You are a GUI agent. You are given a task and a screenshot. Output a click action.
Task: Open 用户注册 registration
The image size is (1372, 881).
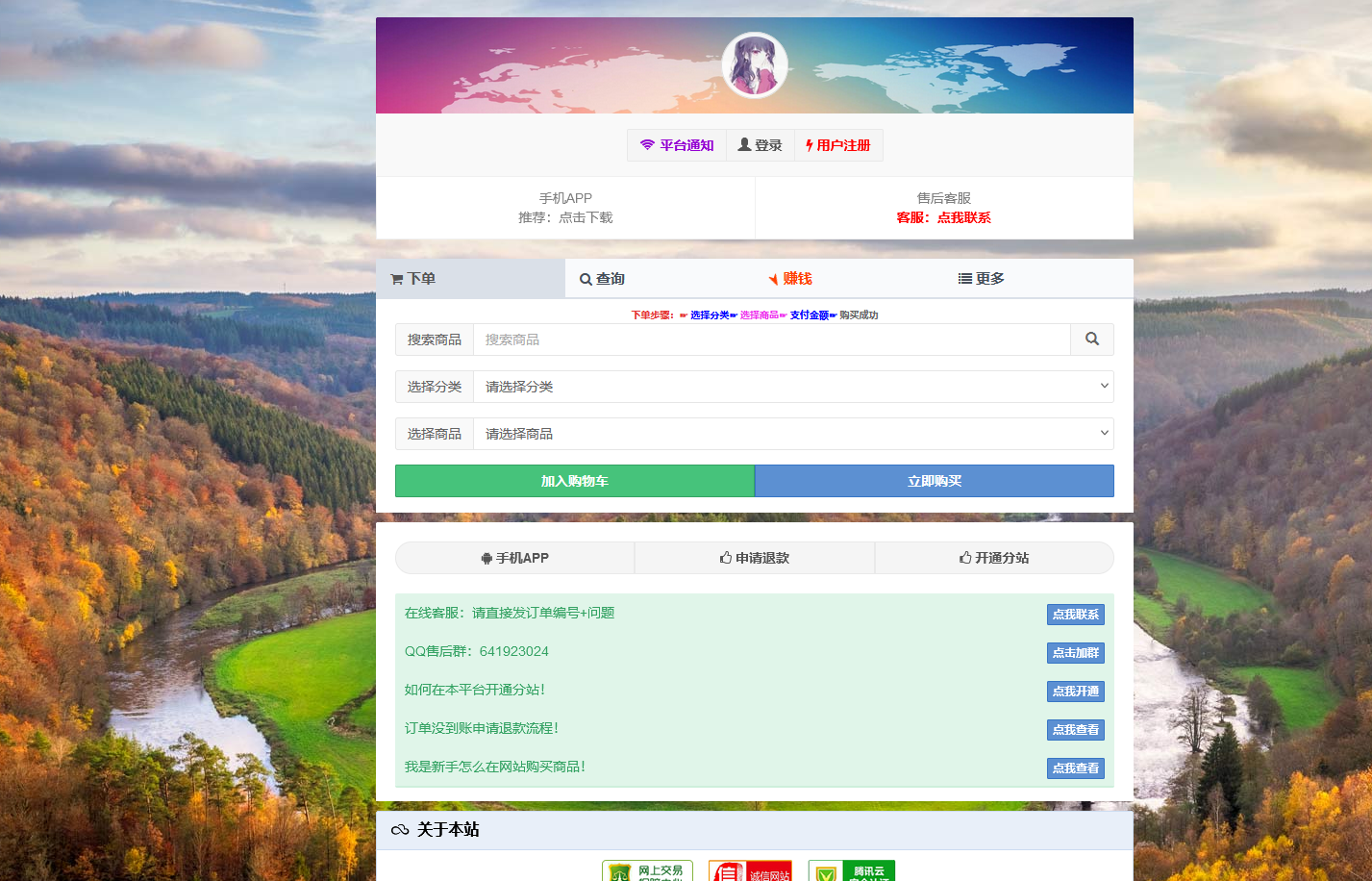point(838,145)
